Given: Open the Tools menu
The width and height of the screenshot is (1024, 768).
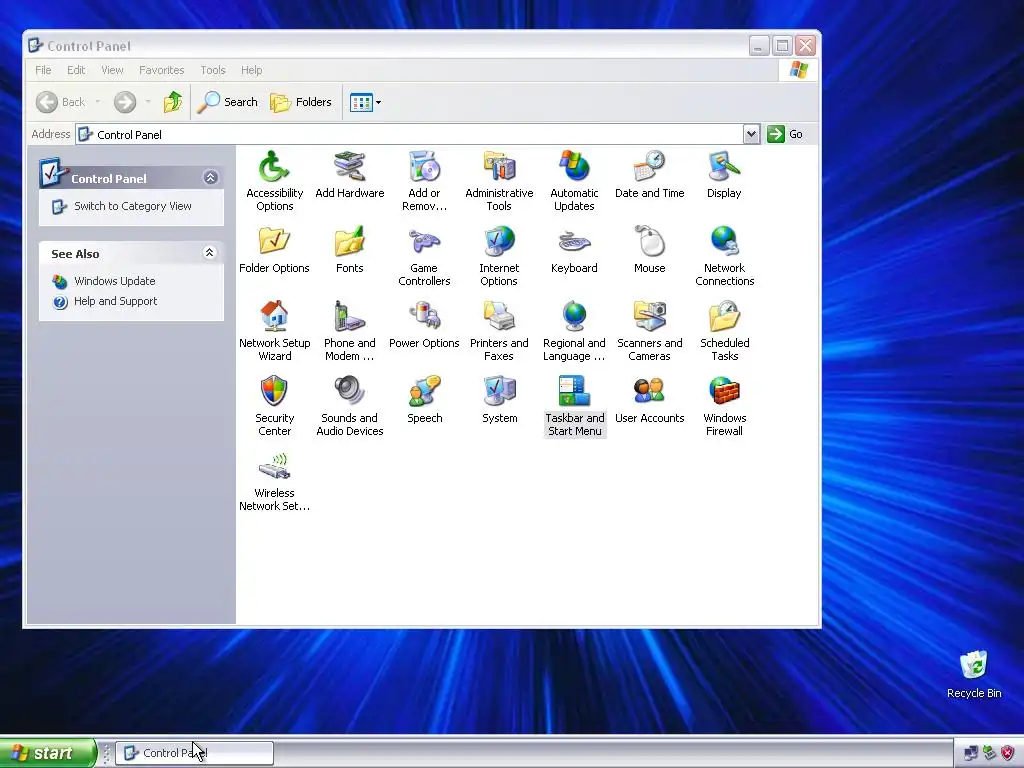Looking at the screenshot, I should click(x=212, y=70).
